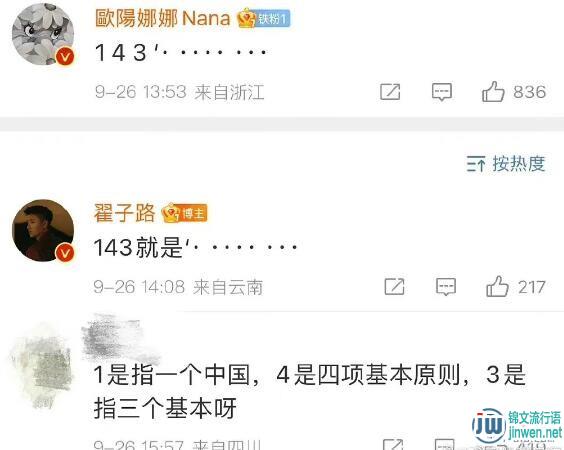This screenshot has height=450, width=564.
Task: Open 按热度 sort order selector
Action: pos(506,164)
